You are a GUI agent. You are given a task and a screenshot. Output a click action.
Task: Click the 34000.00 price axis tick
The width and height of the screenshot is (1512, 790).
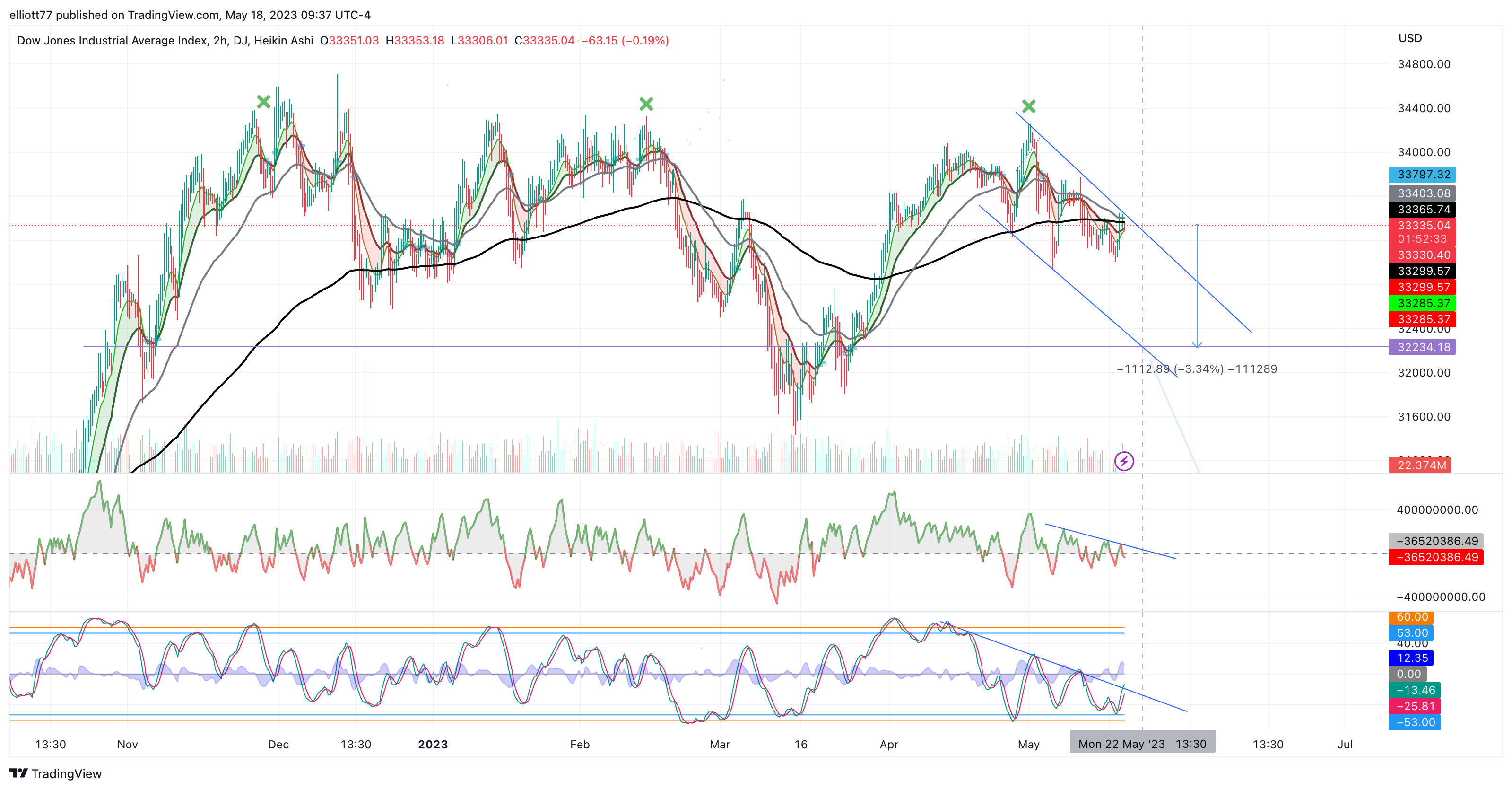coord(1424,152)
